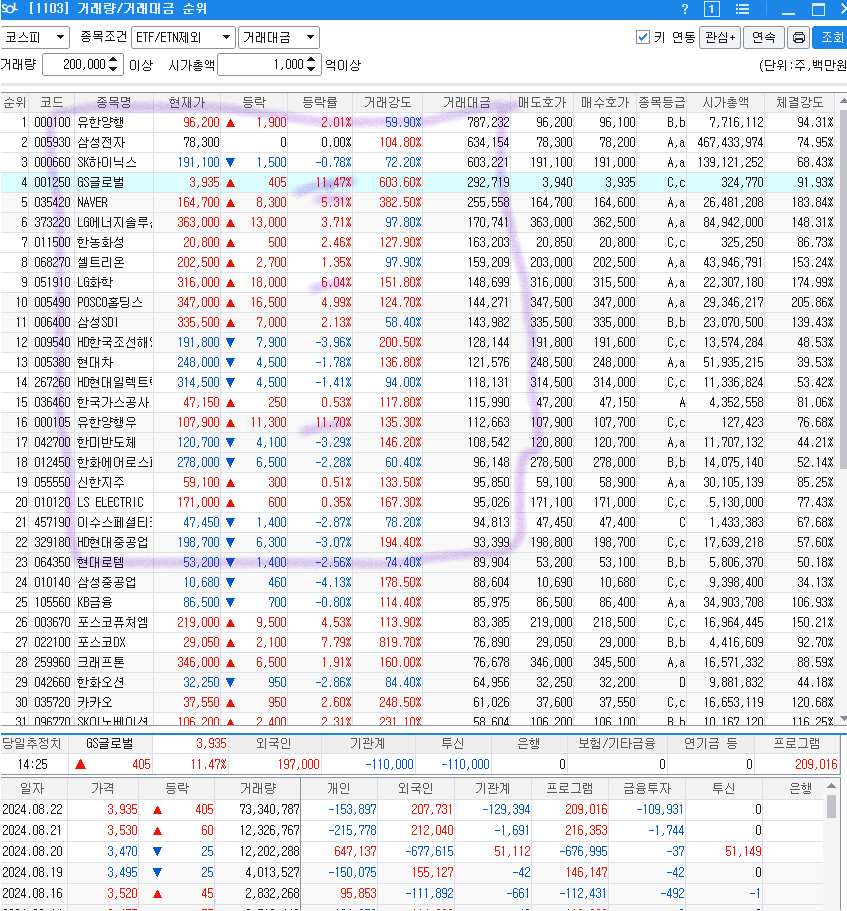Click stock code 000660 cell
The image size is (847, 911).
pyautogui.click(x=52, y=162)
